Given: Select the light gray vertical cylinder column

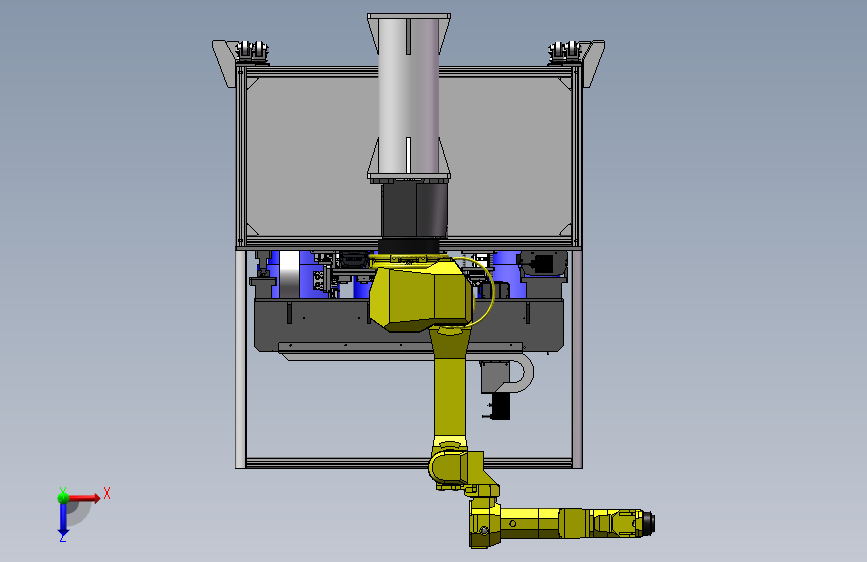Looking at the screenshot, I should click(x=409, y=96).
